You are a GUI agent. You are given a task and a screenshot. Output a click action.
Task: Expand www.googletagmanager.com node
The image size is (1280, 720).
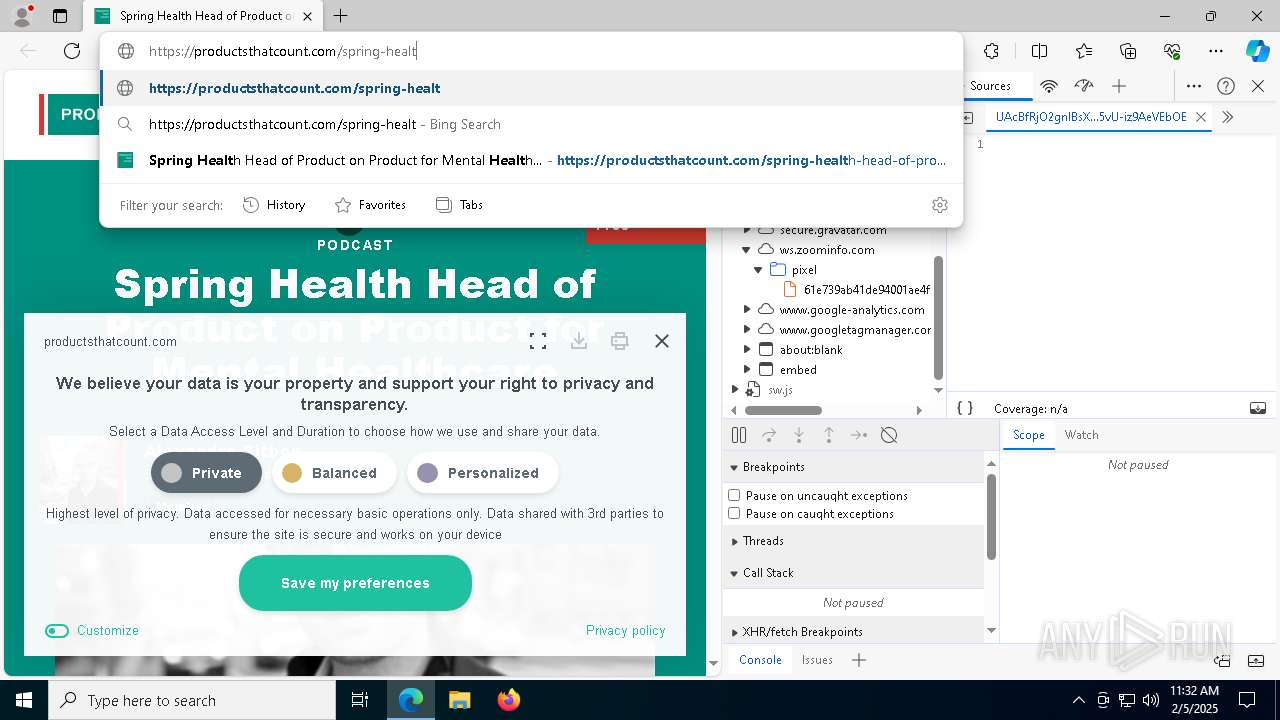point(746,330)
